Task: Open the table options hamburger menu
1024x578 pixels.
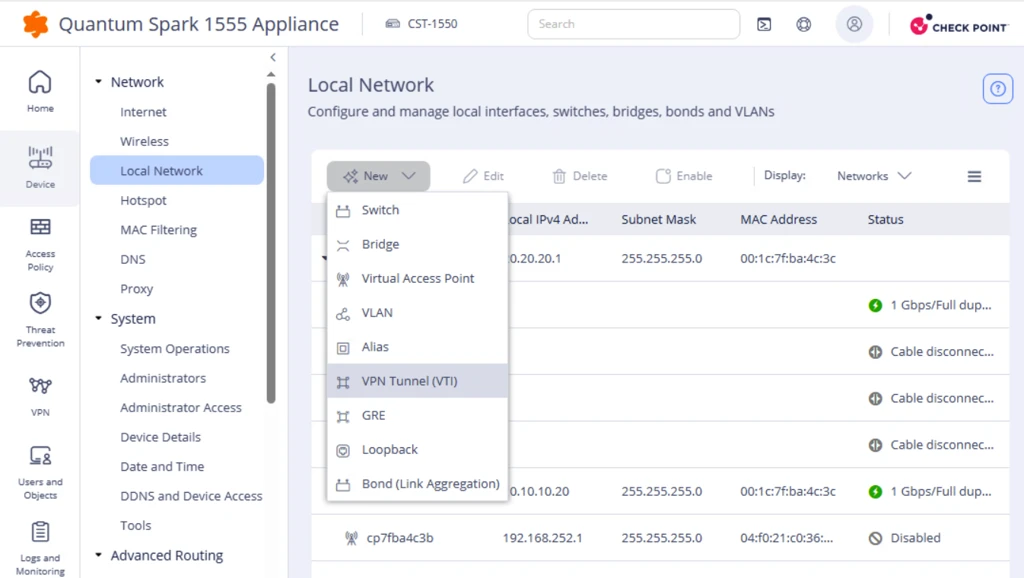Action: 974,176
